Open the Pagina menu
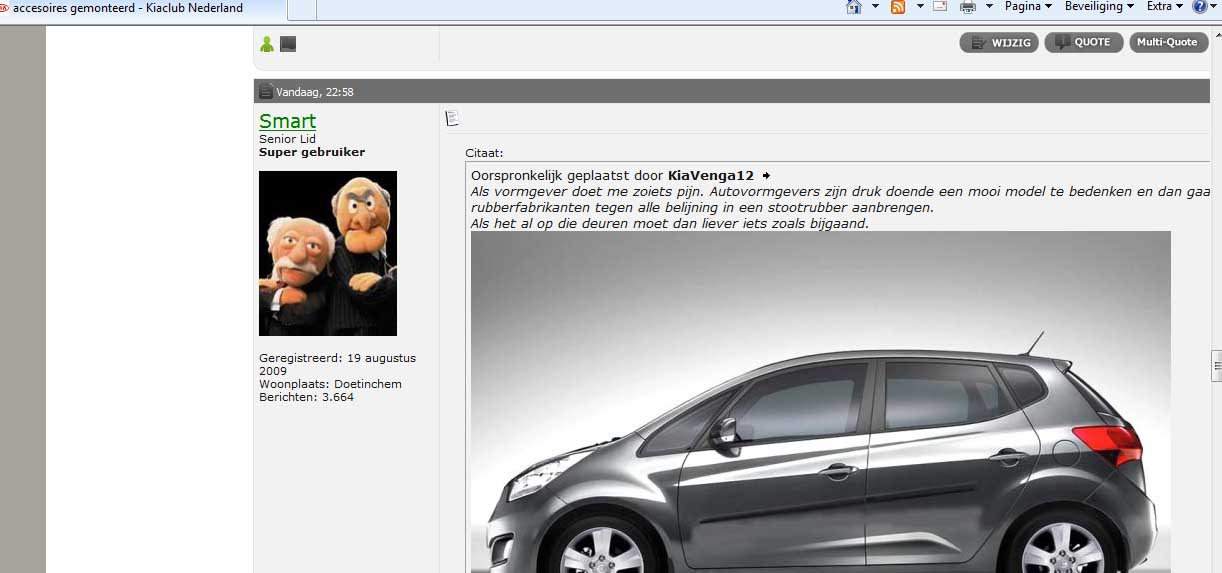 pyautogui.click(x=1028, y=7)
